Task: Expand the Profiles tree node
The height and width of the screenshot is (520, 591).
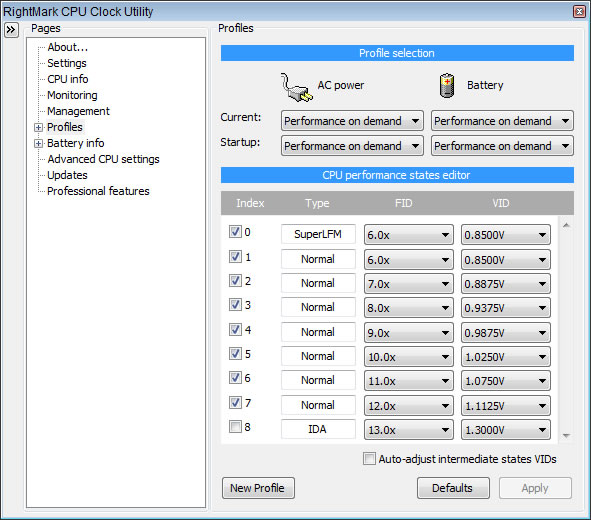Action: tap(38, 127)
